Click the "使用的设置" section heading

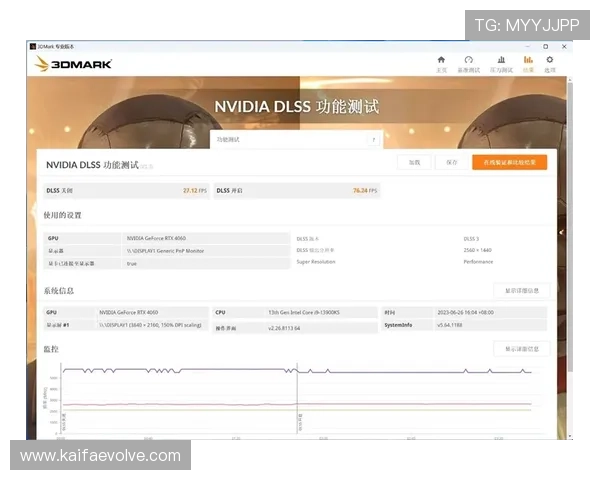62,215
